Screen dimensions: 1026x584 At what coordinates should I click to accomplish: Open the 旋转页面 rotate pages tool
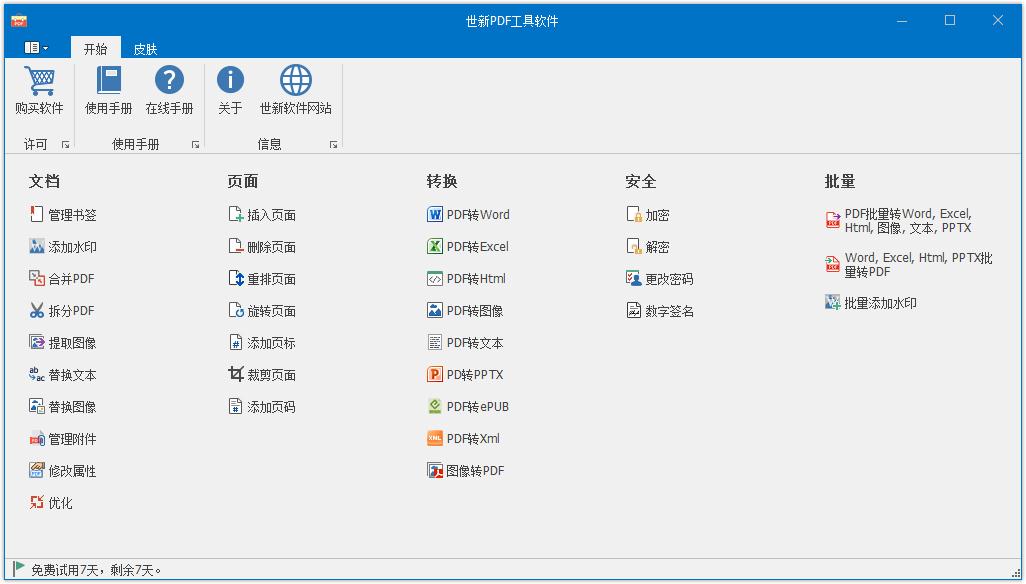(262, 310)
